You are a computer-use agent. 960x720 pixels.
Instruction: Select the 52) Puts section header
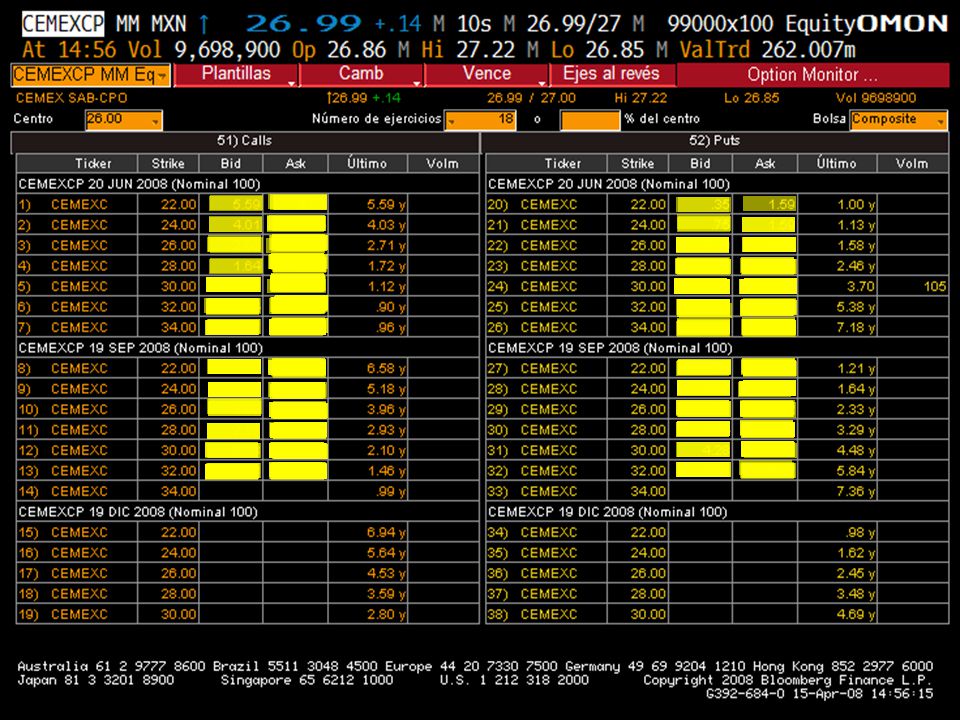pyautogui.click(x=715, y=141)
